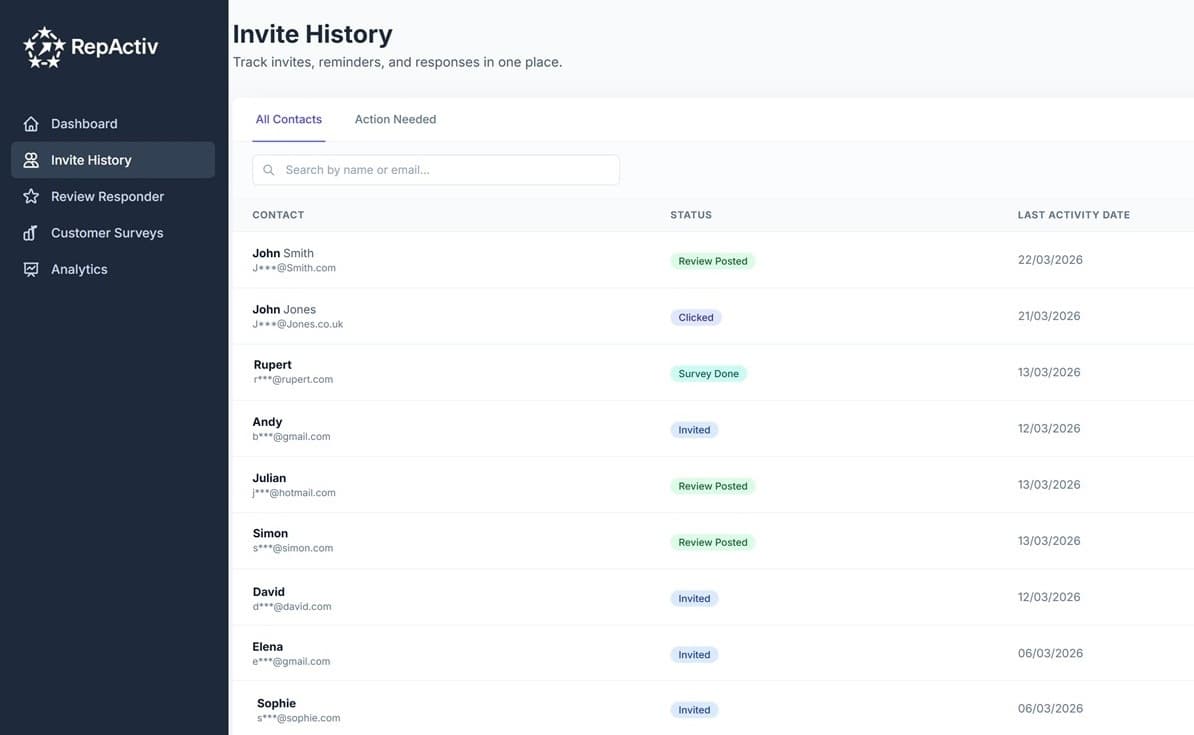This screenshot has height=735, width=1194.
Task: Sort by the Status column header
Action: pyautogui.click(x=691, y=213)
